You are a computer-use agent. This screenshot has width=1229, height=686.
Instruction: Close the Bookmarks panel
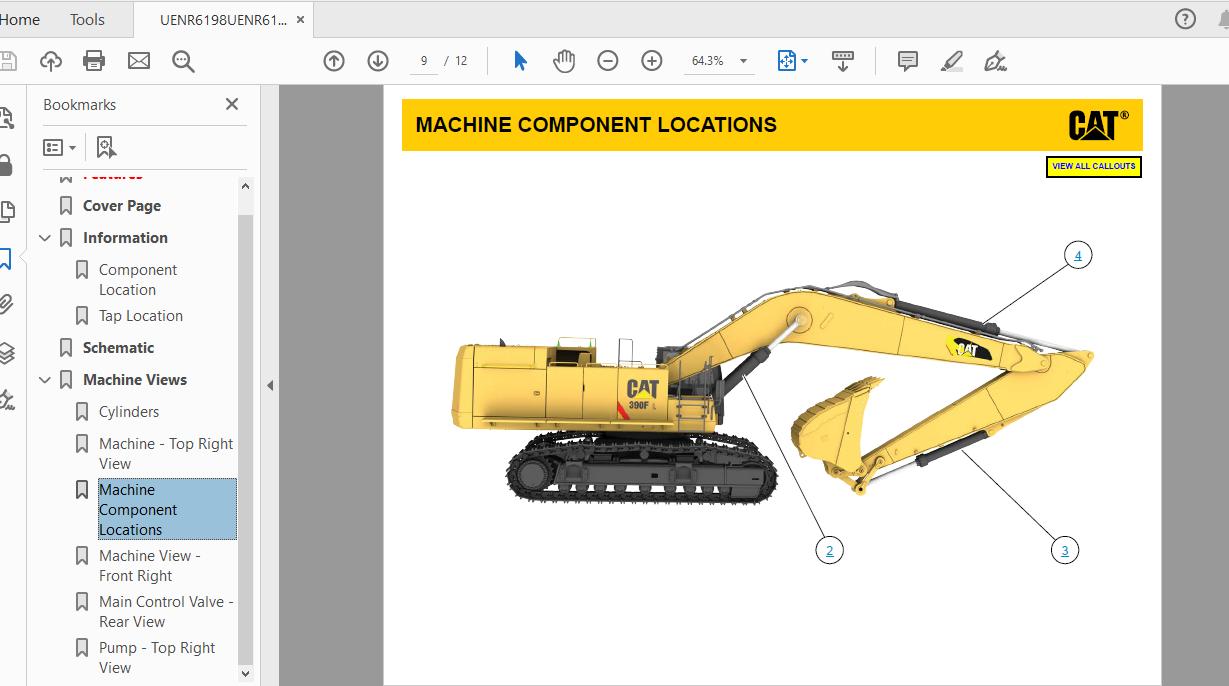coord(232,104)
